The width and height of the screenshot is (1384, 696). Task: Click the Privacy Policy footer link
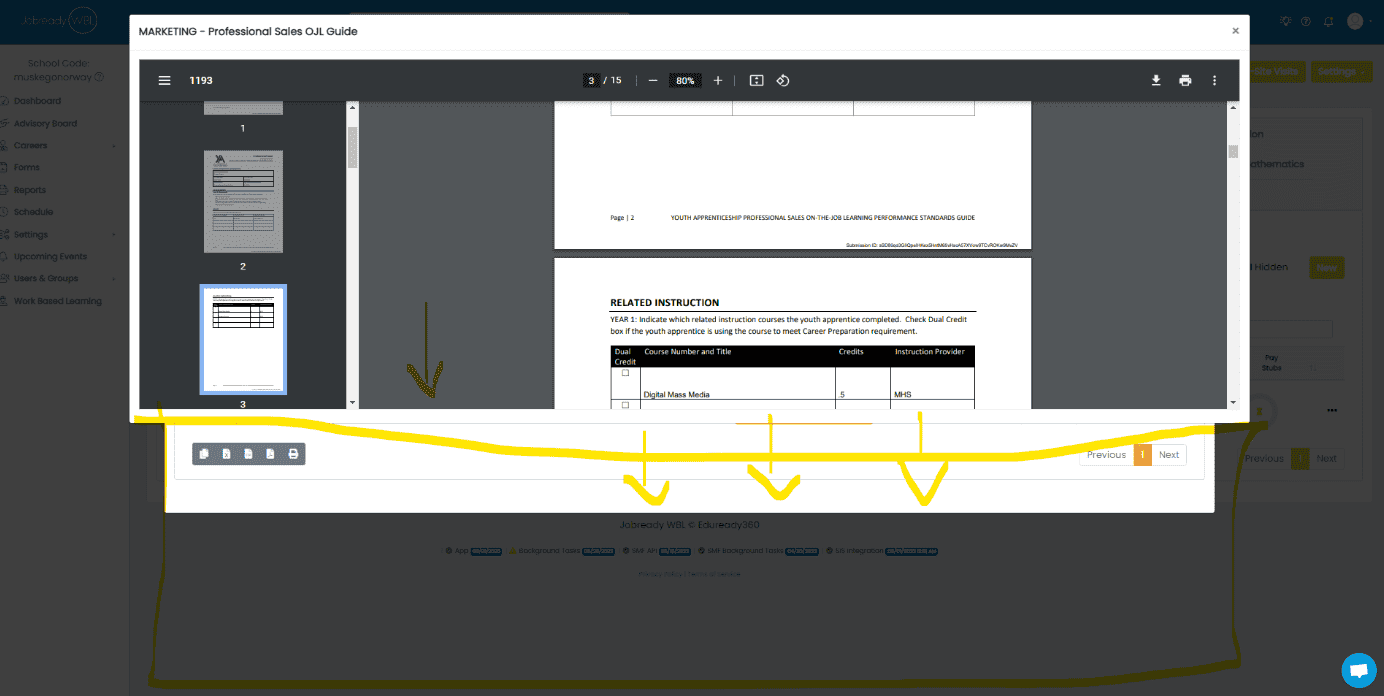pos(659,574)
